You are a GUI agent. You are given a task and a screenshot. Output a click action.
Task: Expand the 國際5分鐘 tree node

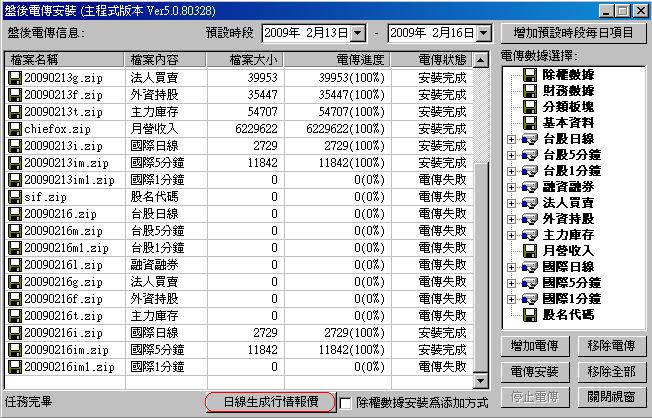tap(511, 283)
